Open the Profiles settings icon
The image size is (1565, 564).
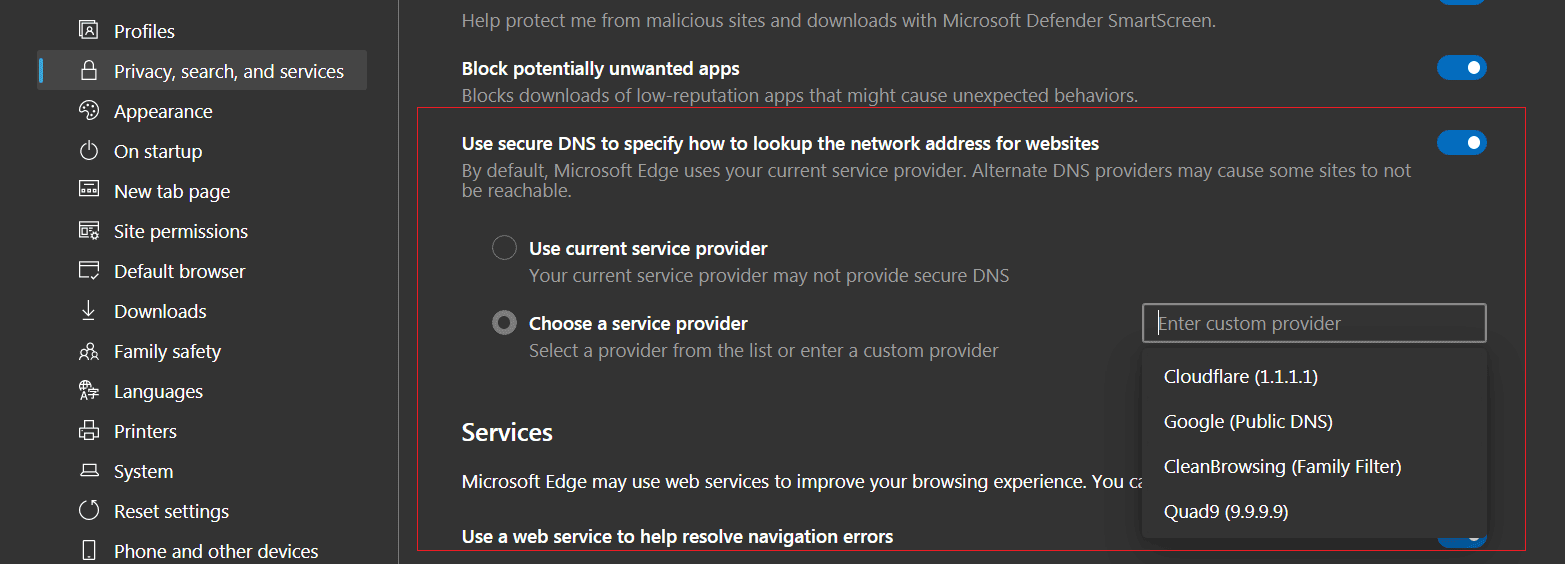tap(89, 31)
